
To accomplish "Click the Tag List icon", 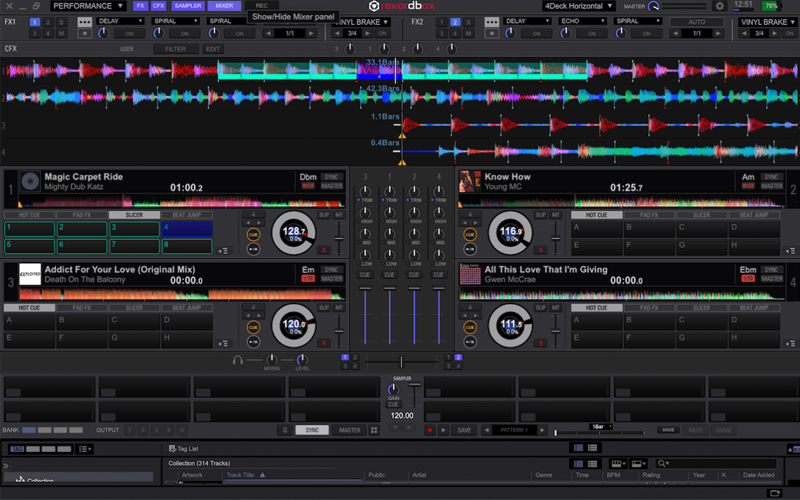I will pyautogui.click(x=172, y=448).
